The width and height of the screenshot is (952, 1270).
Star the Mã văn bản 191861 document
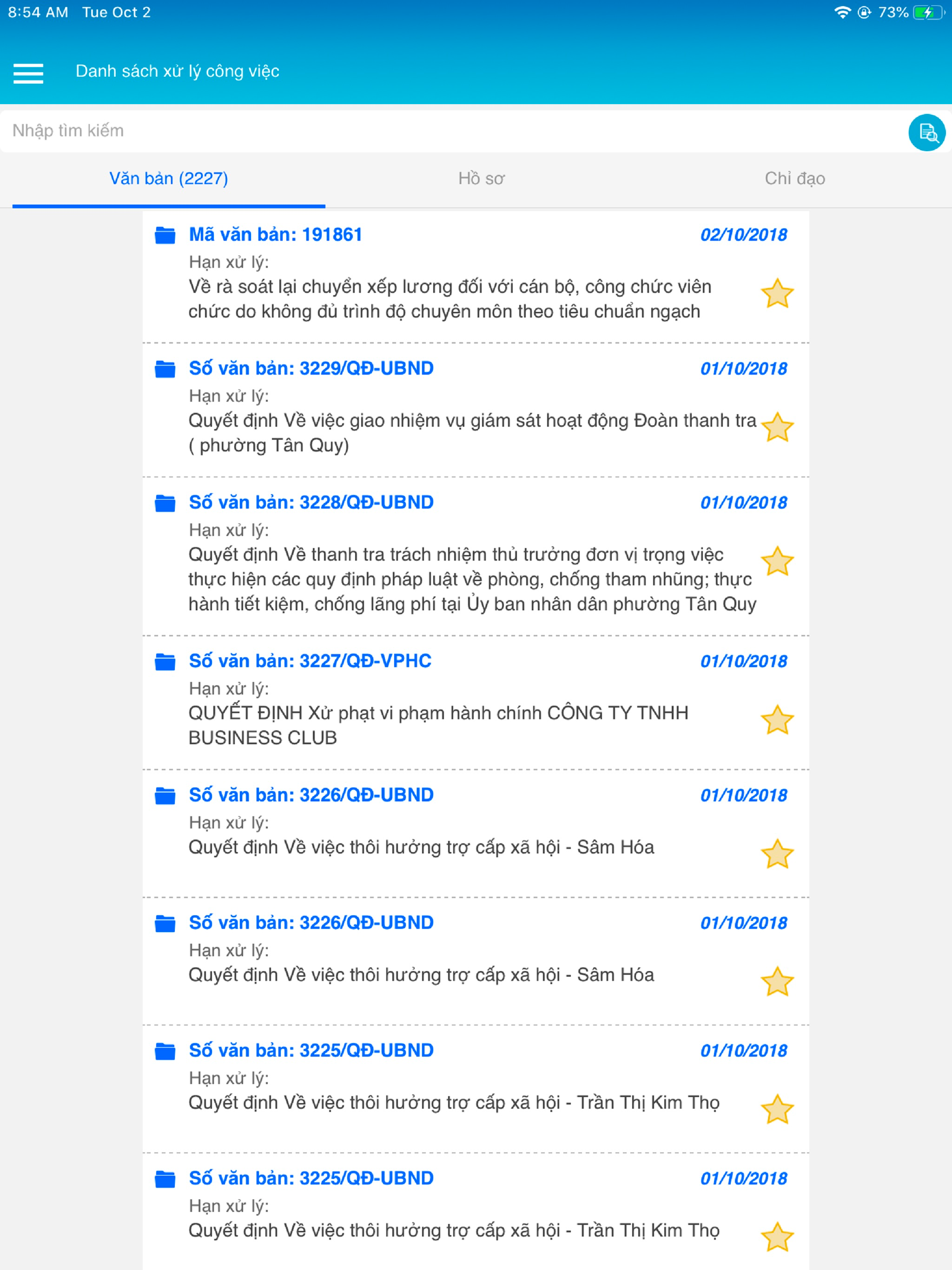click(777, 293)
